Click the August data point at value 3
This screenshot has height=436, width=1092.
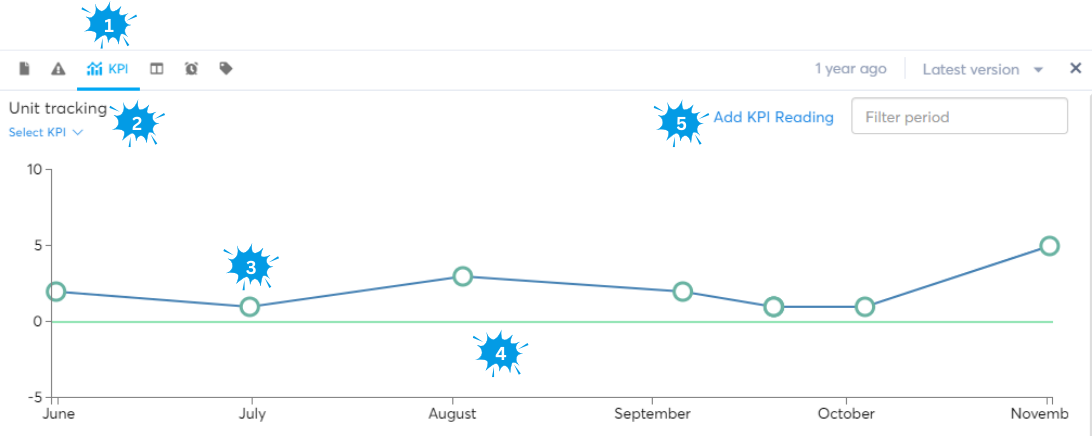pos(462,276)
